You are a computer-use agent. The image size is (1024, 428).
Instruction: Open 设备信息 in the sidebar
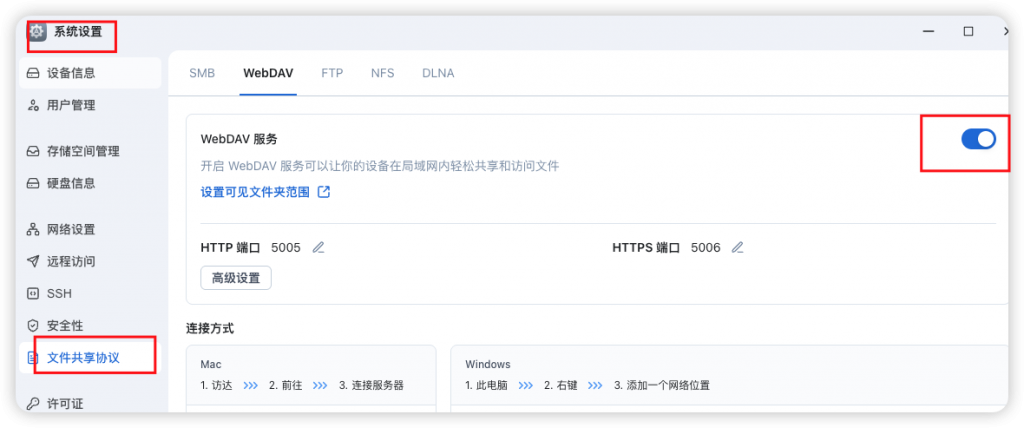coord(71,73)
